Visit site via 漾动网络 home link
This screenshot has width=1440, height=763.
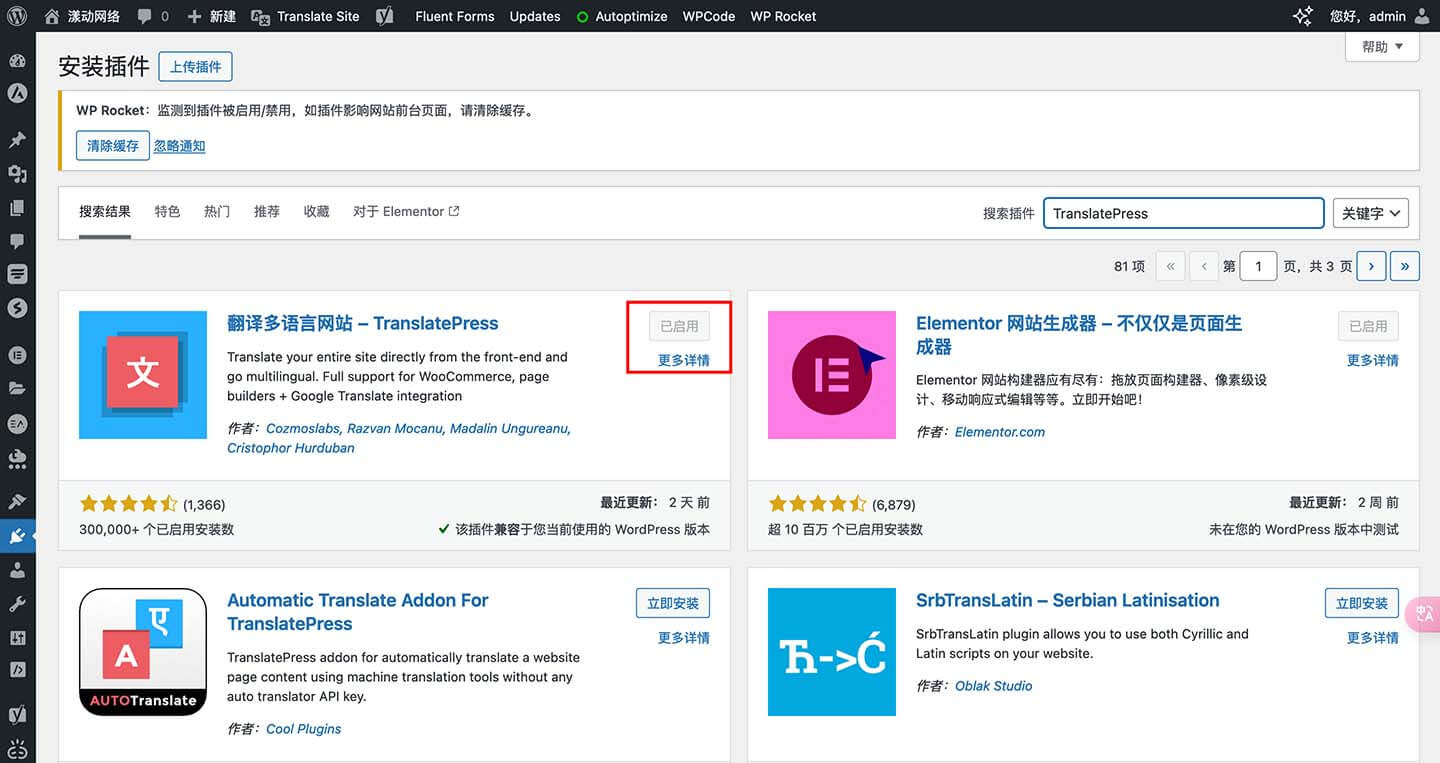pyautogui.click(x=82, y=16)
